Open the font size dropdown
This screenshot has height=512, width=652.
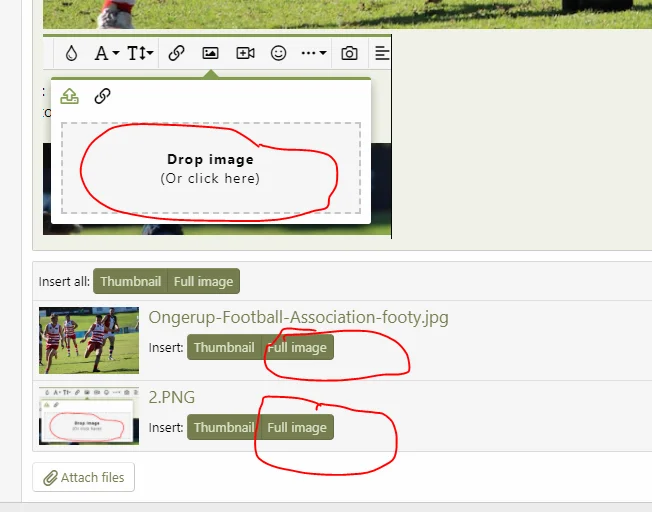pyautogui.click(x=140, y=53)
